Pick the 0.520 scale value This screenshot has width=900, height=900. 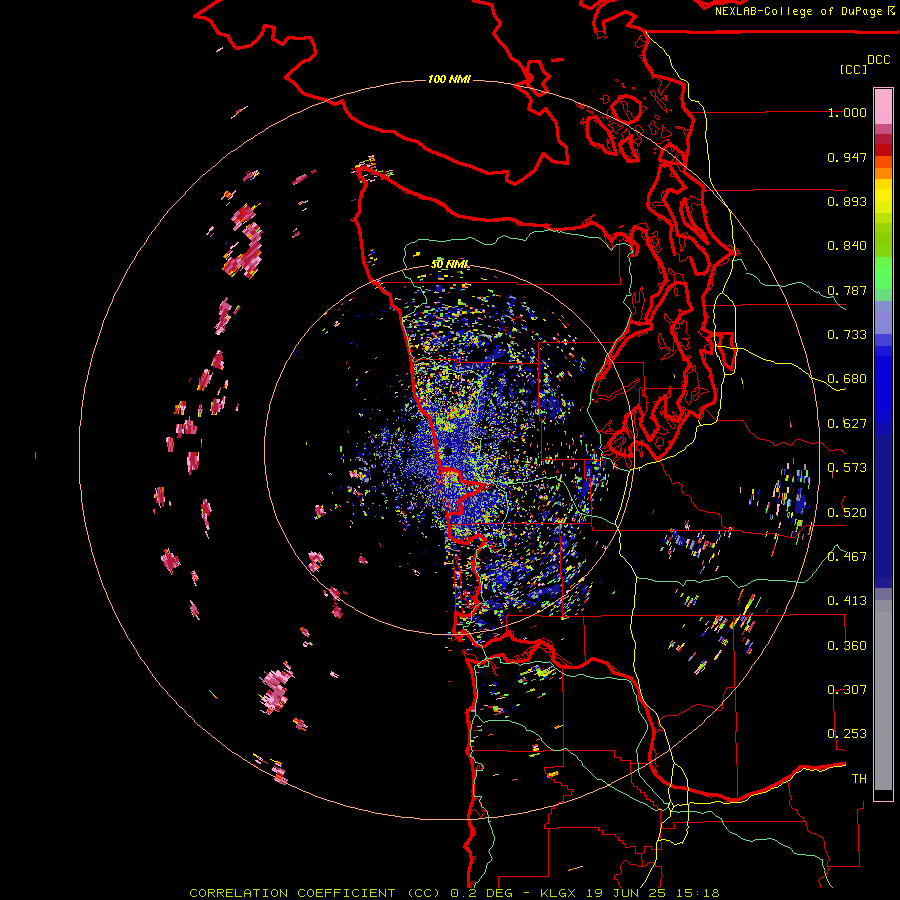pos(847,513)
